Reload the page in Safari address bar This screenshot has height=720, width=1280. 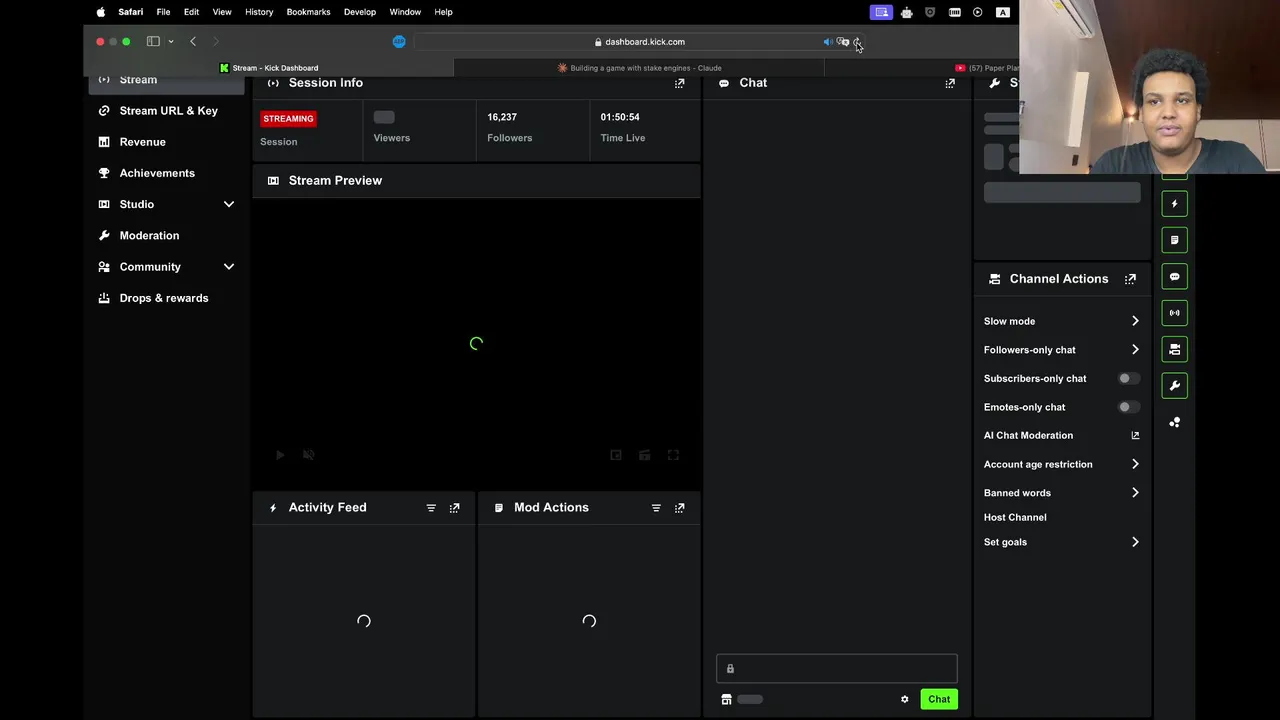(x=857, y=42)
